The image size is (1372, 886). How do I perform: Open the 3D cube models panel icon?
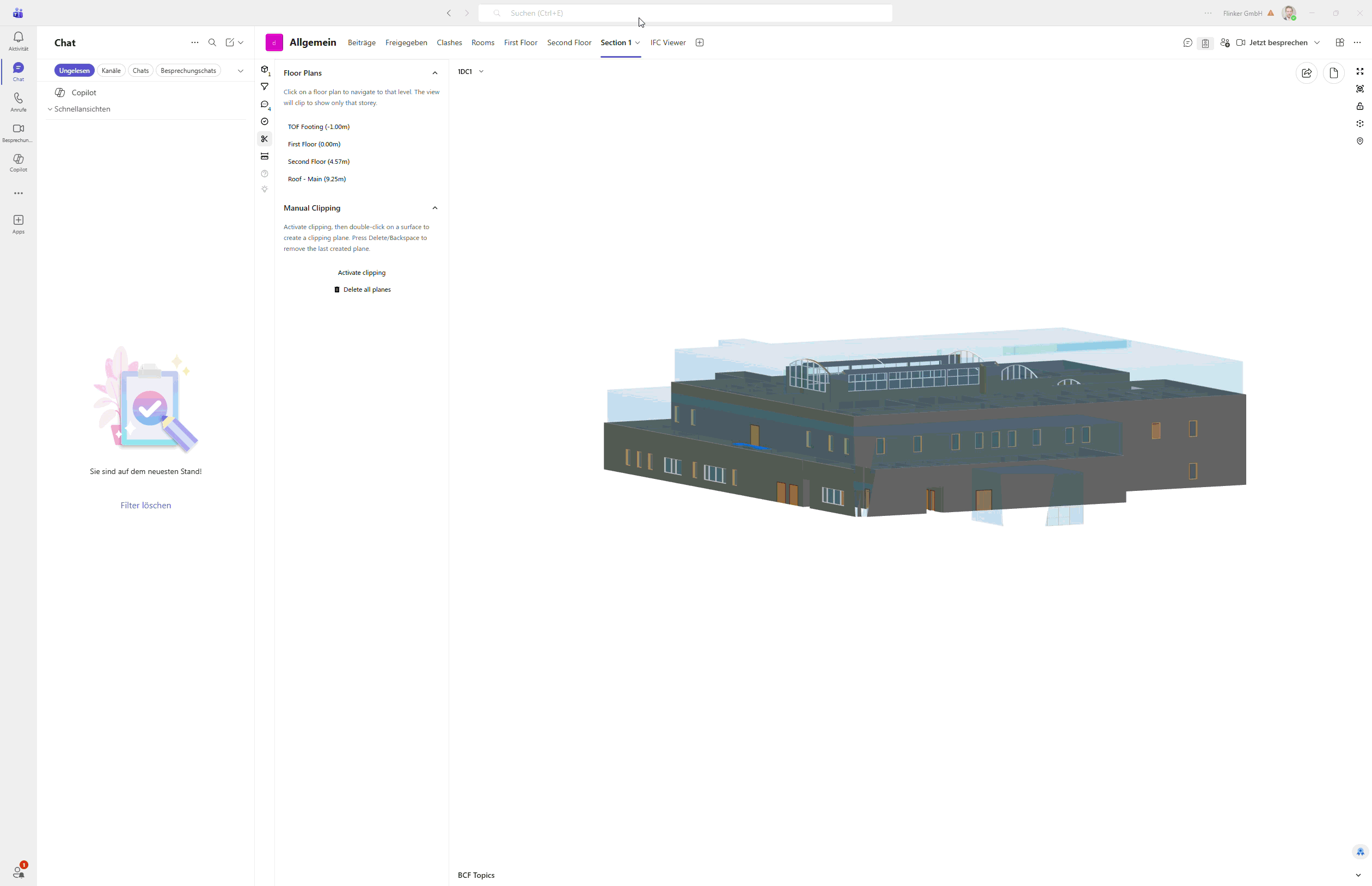tap(265, 70)
